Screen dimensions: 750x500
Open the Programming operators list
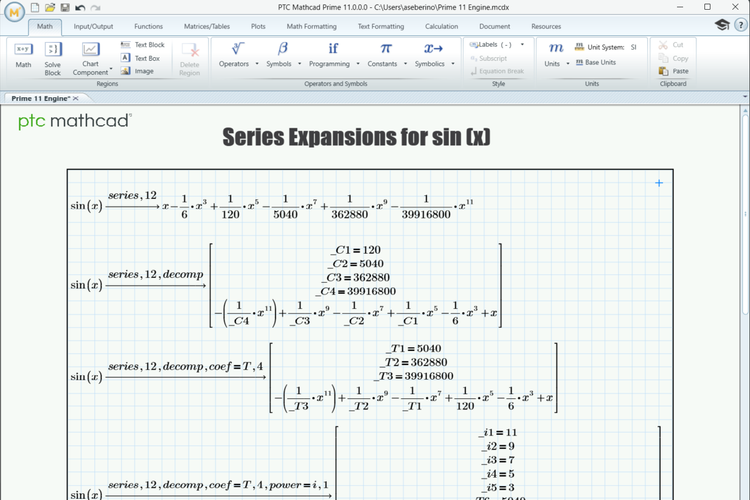click(333, 54)
